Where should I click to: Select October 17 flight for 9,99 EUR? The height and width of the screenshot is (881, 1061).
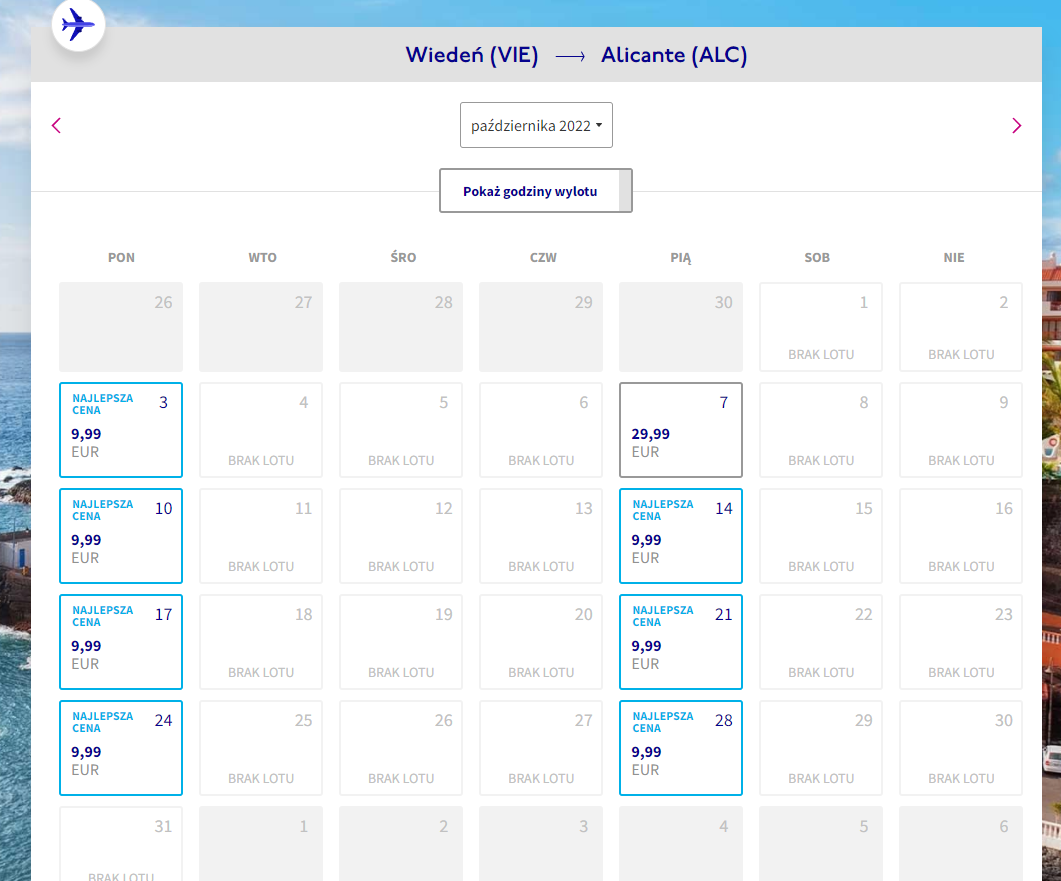tap(121, 641)
